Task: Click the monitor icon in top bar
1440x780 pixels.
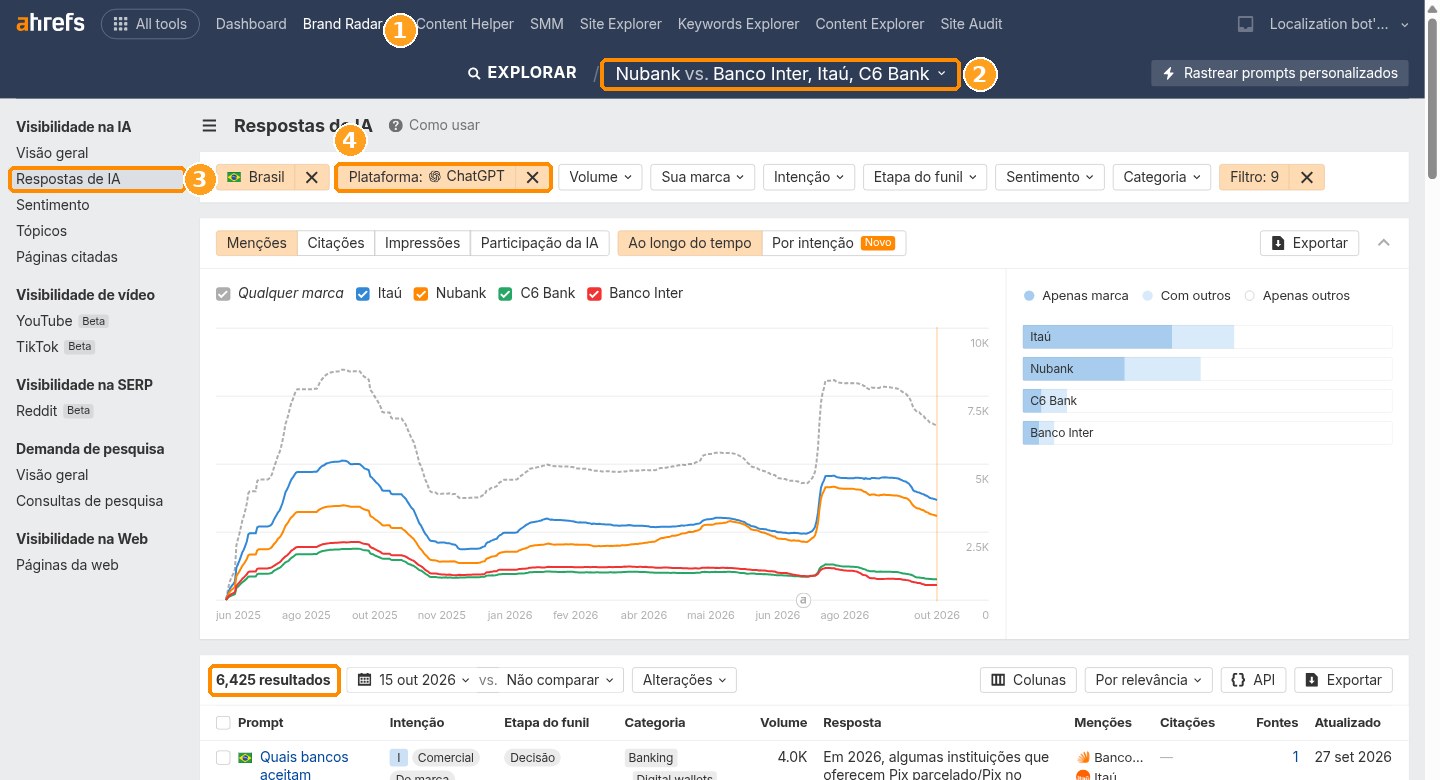Action: point(1245,24)
